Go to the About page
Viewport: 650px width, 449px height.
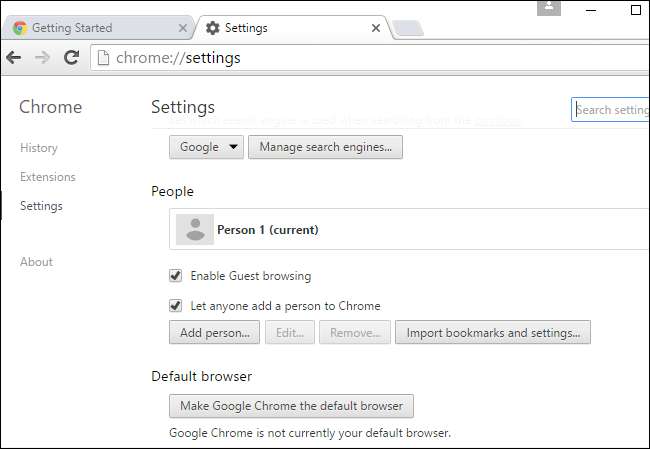(x=37, y=262)
